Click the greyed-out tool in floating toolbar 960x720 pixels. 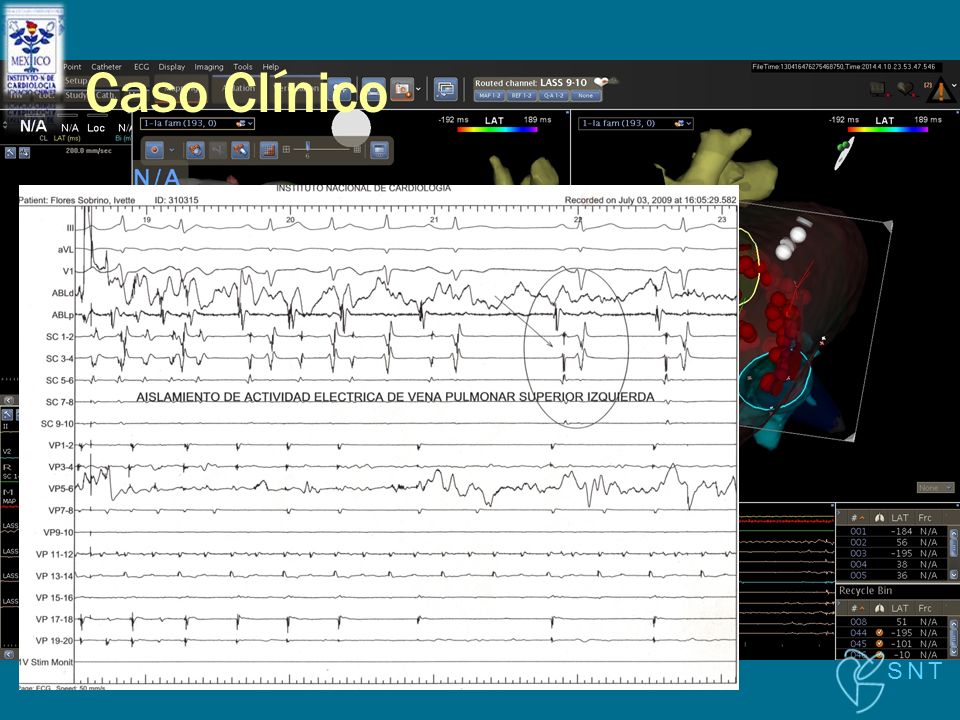point(217,149)
